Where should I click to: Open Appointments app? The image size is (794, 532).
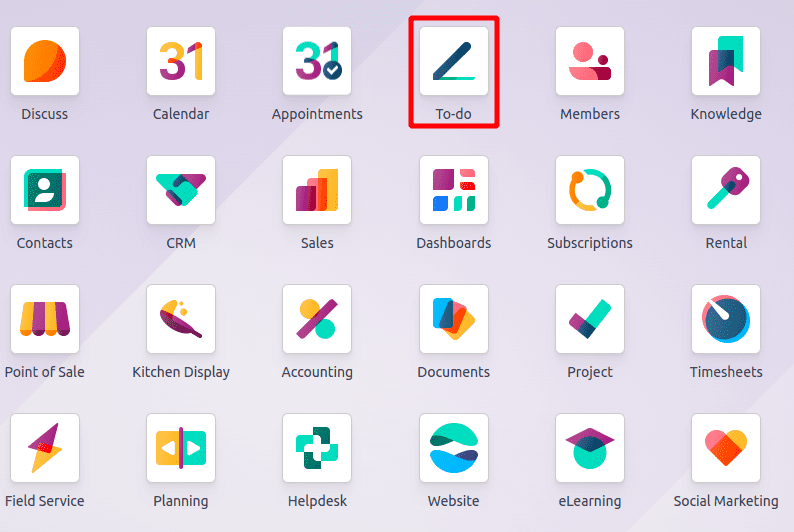(317, 61)
